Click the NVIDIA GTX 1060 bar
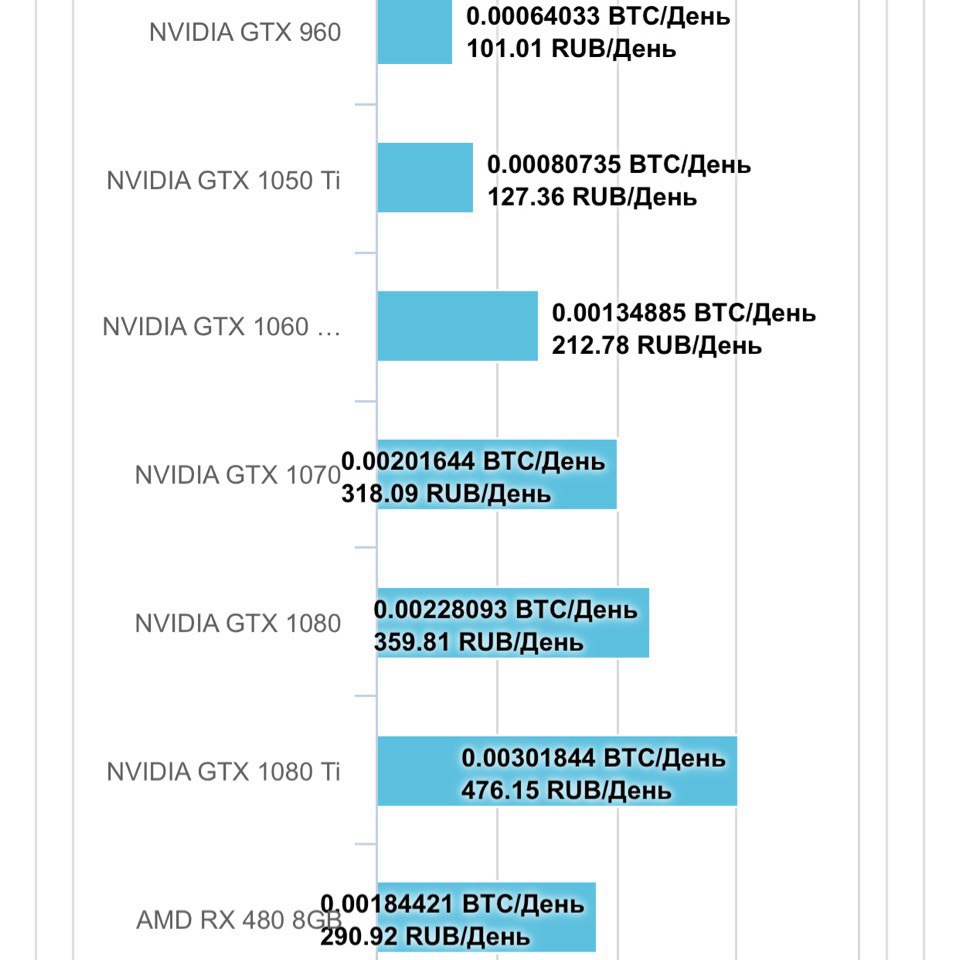 [x=457, y=325]
